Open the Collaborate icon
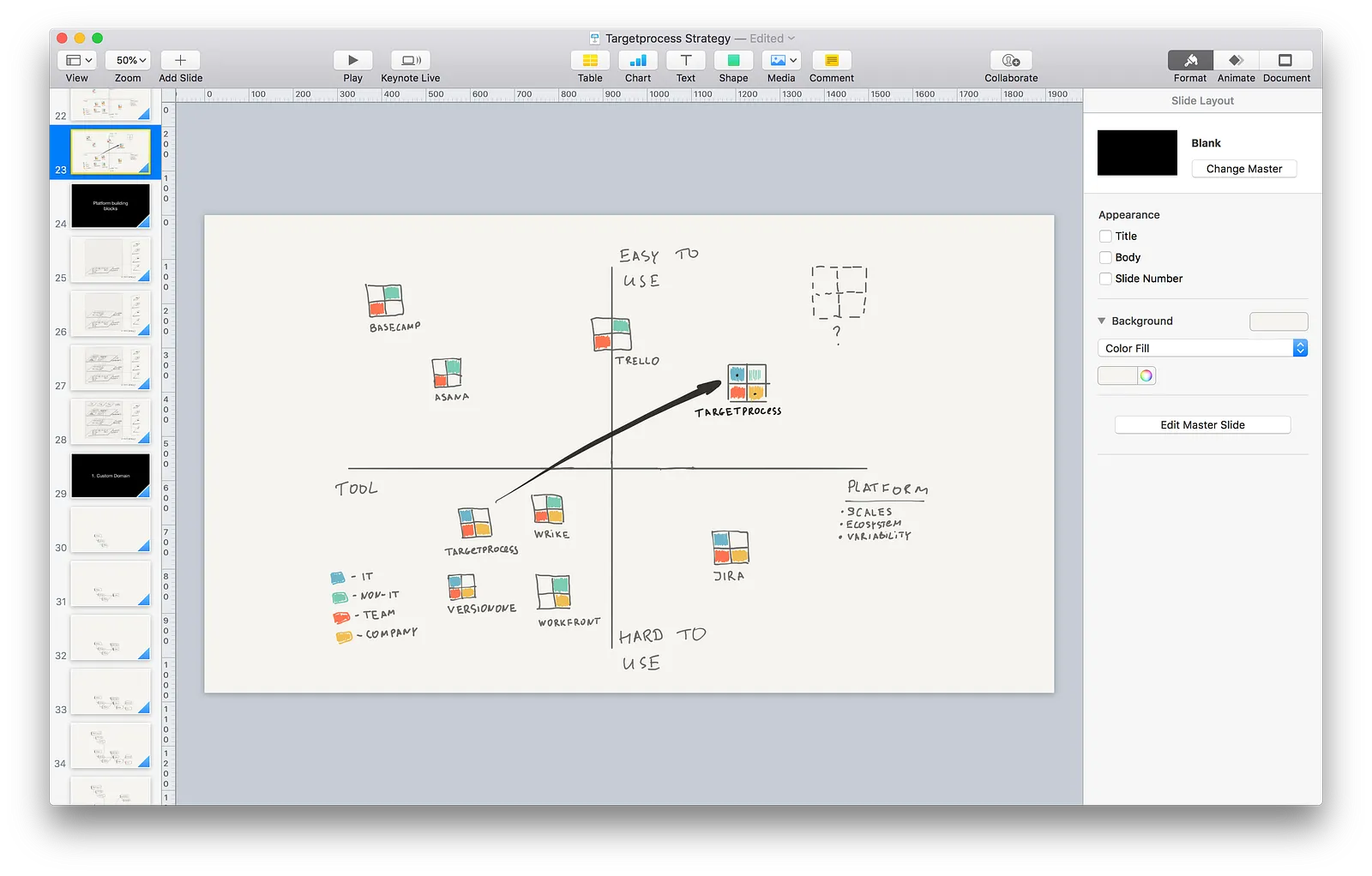 1011,60
